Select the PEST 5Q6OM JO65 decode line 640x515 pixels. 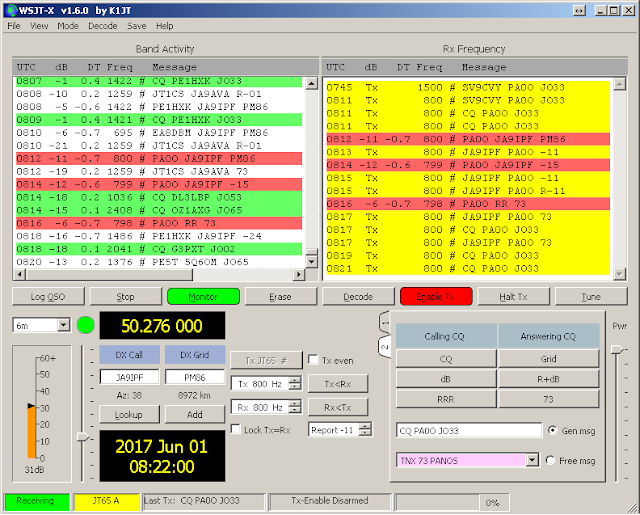pyautogui.click(x=159, y=262)
